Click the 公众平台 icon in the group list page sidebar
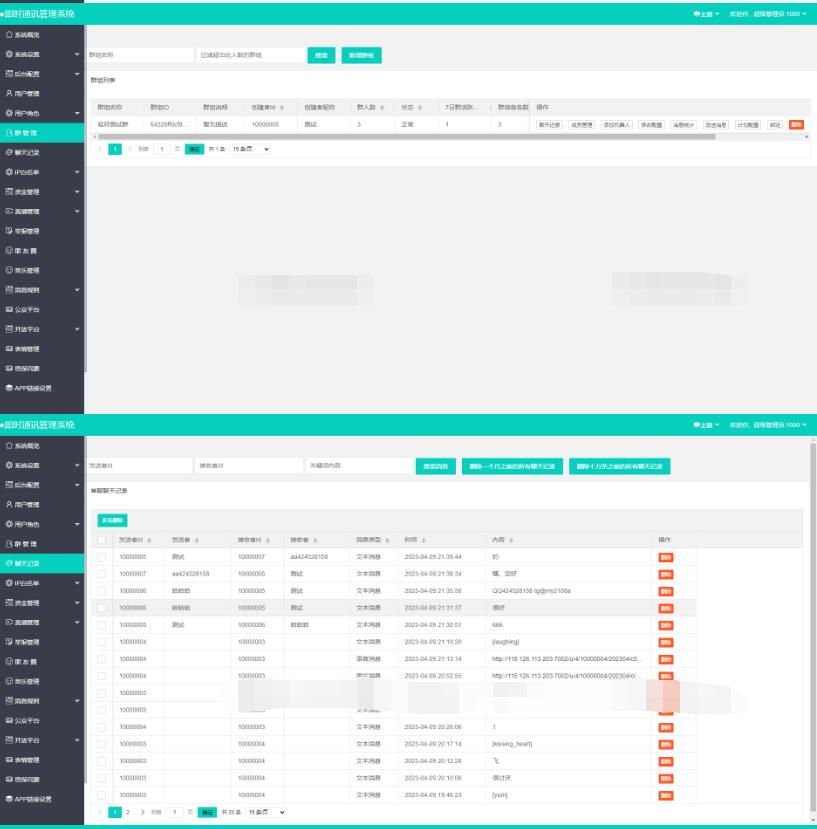Image resolution: width=817 pixels, height=829 pixels. tap(9, 309)
